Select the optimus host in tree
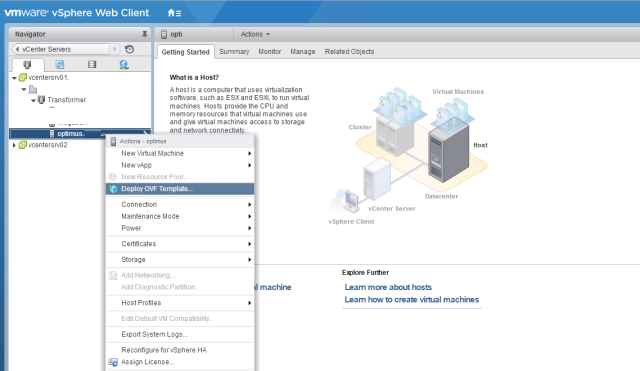The width and height of the screenshot is (640, 371). point(71,133)
